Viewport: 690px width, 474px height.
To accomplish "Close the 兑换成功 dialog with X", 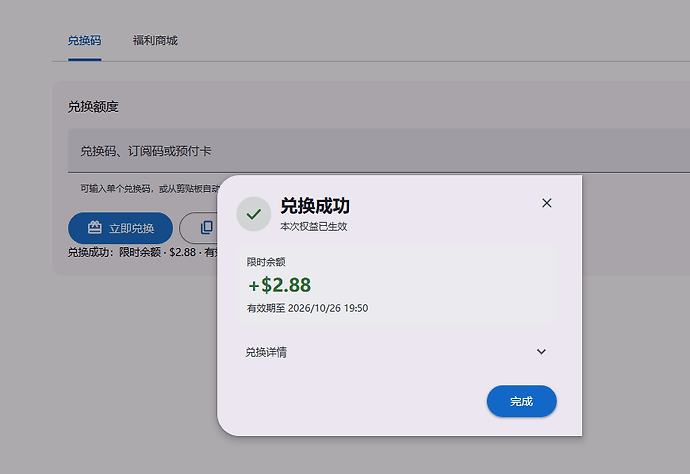I will click(547, 203).
